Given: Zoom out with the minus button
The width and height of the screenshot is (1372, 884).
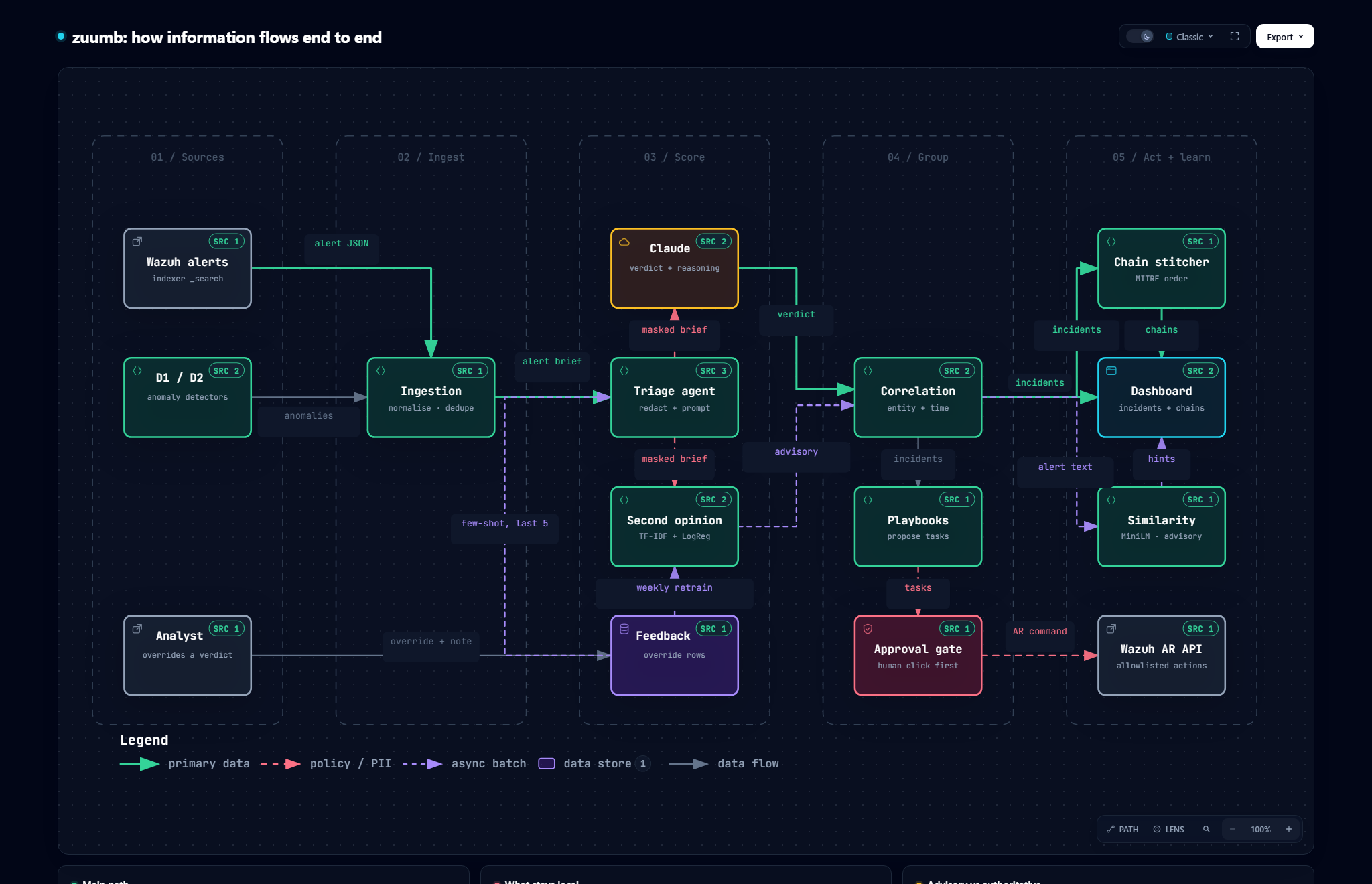Looking at the screenshot, I should click(x=1233, y=829).
